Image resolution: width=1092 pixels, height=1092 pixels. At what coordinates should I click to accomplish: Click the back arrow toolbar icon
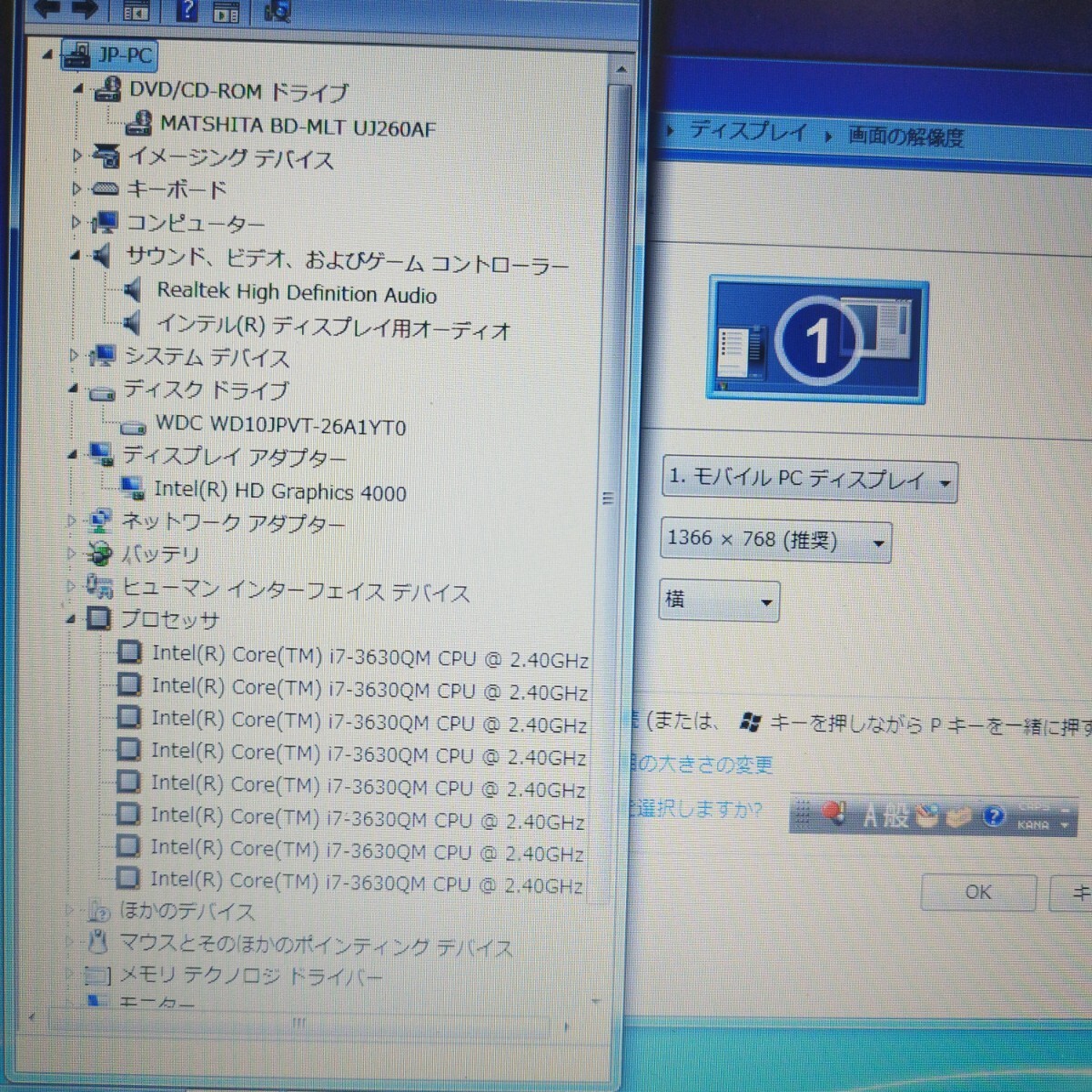pyautogui.click(x=46, y=8)
